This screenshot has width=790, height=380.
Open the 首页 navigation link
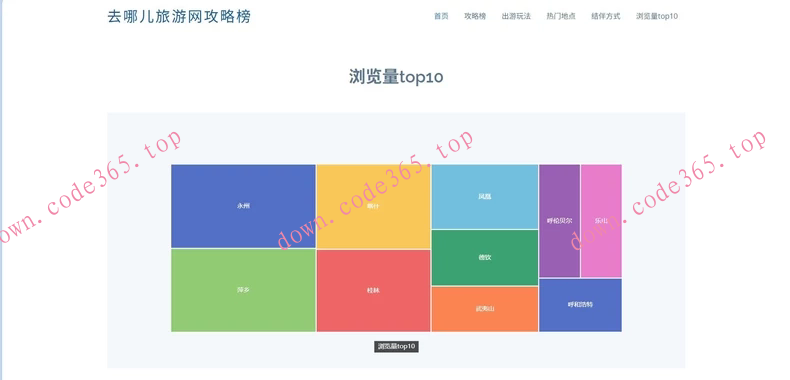441,16
